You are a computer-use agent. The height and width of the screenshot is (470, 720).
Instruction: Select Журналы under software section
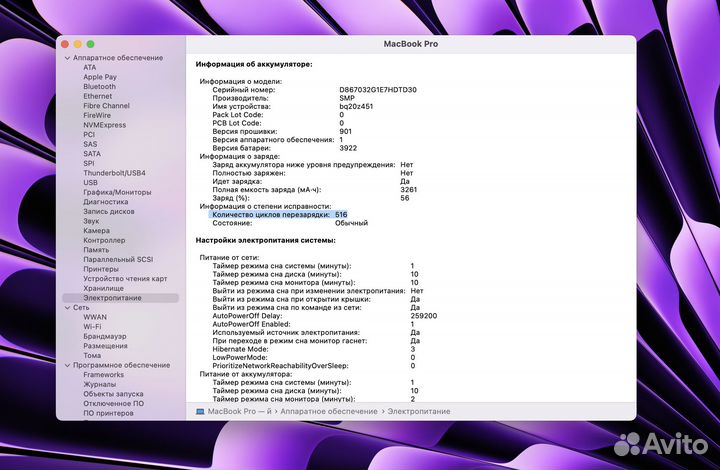coord(100,384)
